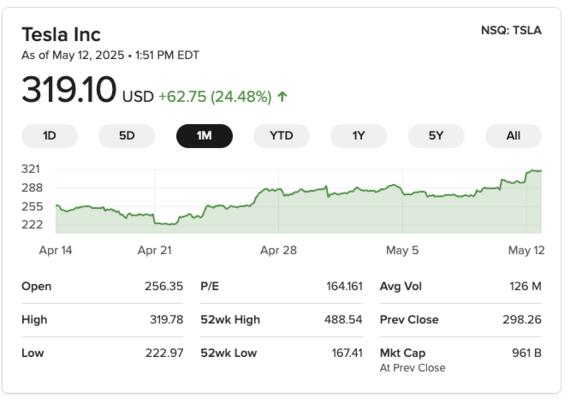The width and height of the screenshot is (570, 404).
Task: Click the NSQ: TSLA ticker label
Action: (x=511, y=30)
